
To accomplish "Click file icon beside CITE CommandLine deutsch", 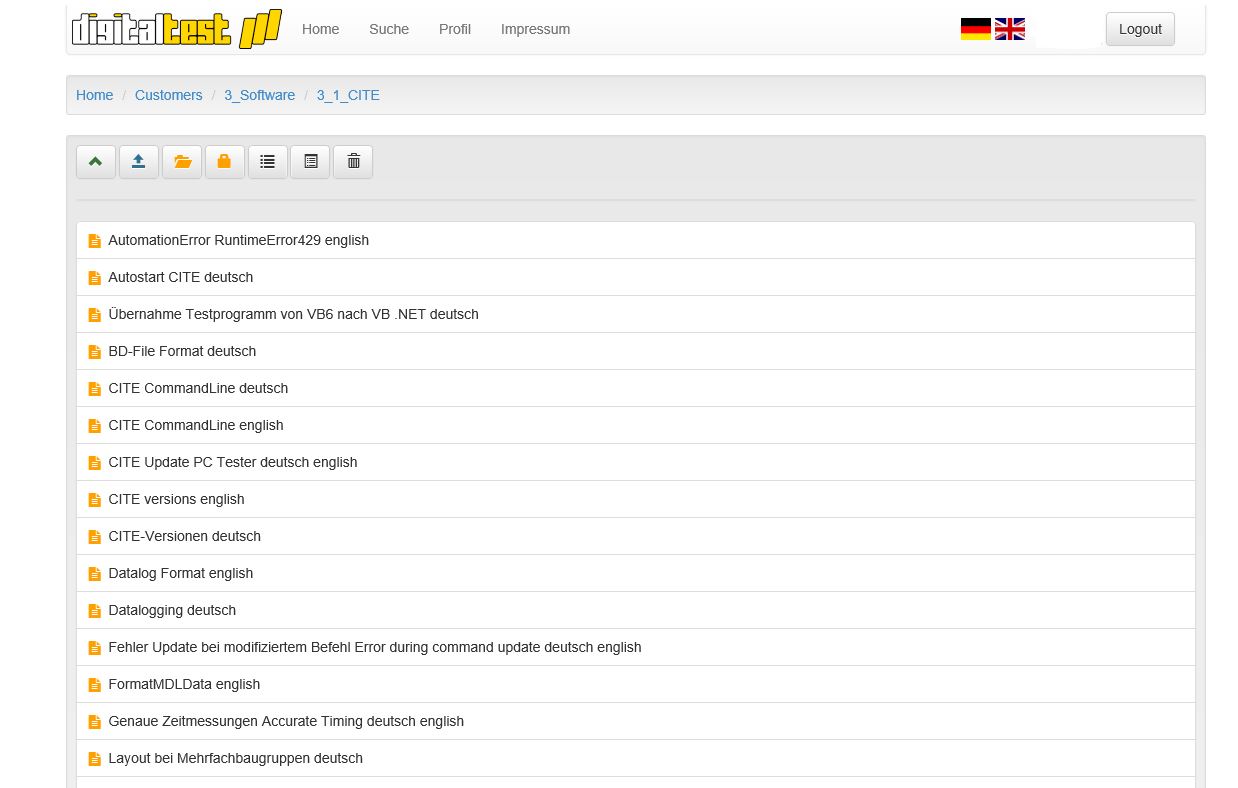I will coord(95,389).
